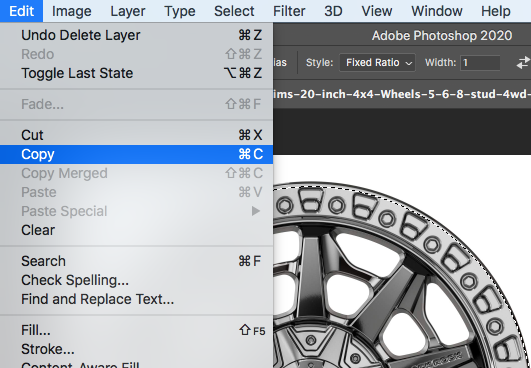The image size is (531, 368).
Task: Open the Window menu
Action: click(437, 11)
